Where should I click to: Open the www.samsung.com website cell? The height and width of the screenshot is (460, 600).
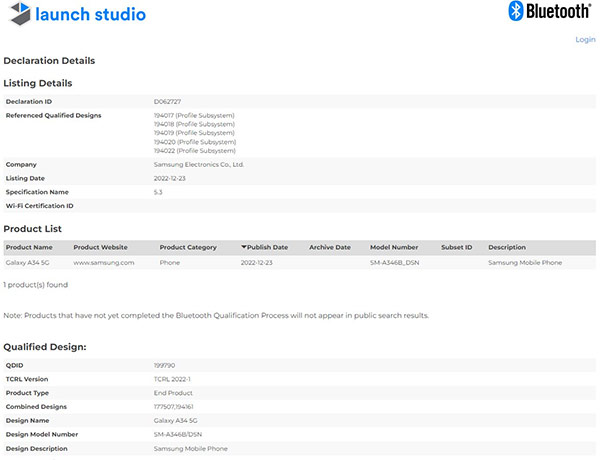(x=104, y=263)
